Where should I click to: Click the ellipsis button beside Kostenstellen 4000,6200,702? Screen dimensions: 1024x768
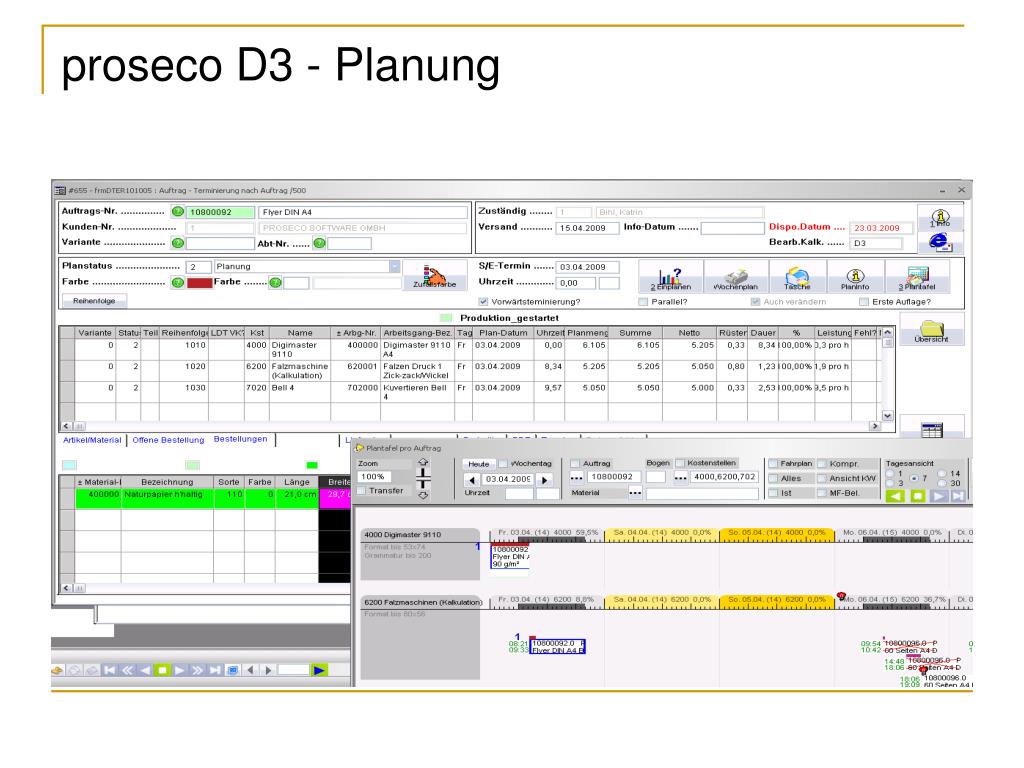click(x=680, y=477)
